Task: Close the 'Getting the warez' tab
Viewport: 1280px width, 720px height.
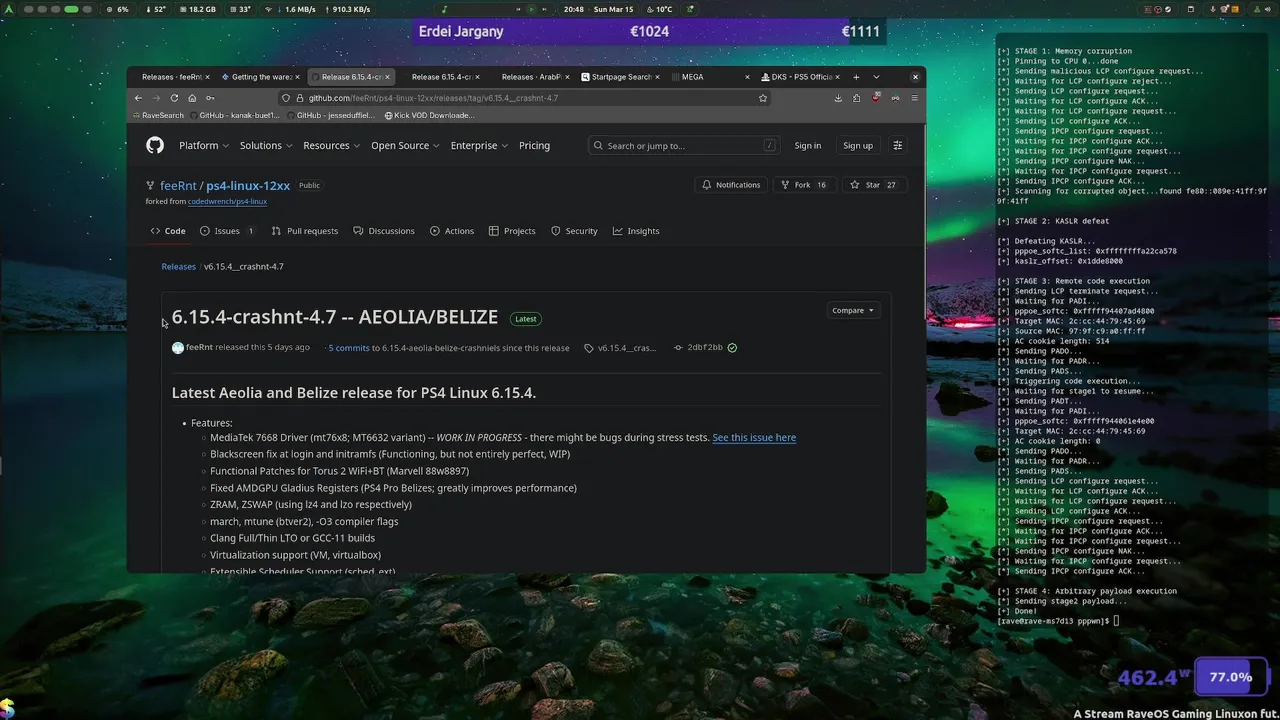Action: coord(296,77)
